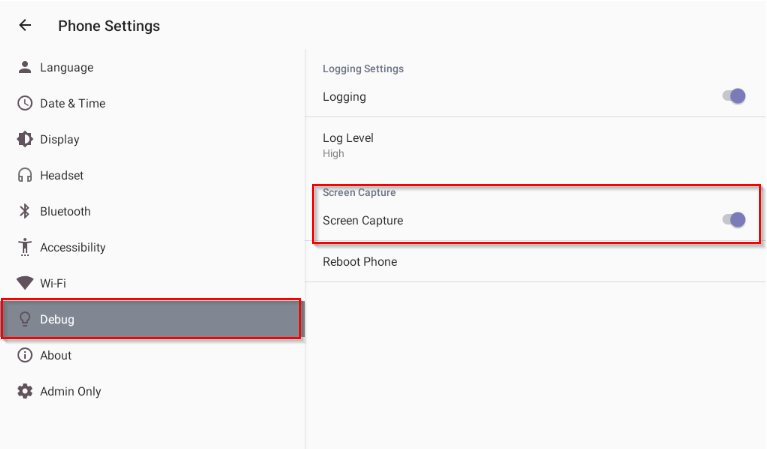Select the Admin Only menu item
This screenshot has width=767, height=449.
tap(152, 391)
